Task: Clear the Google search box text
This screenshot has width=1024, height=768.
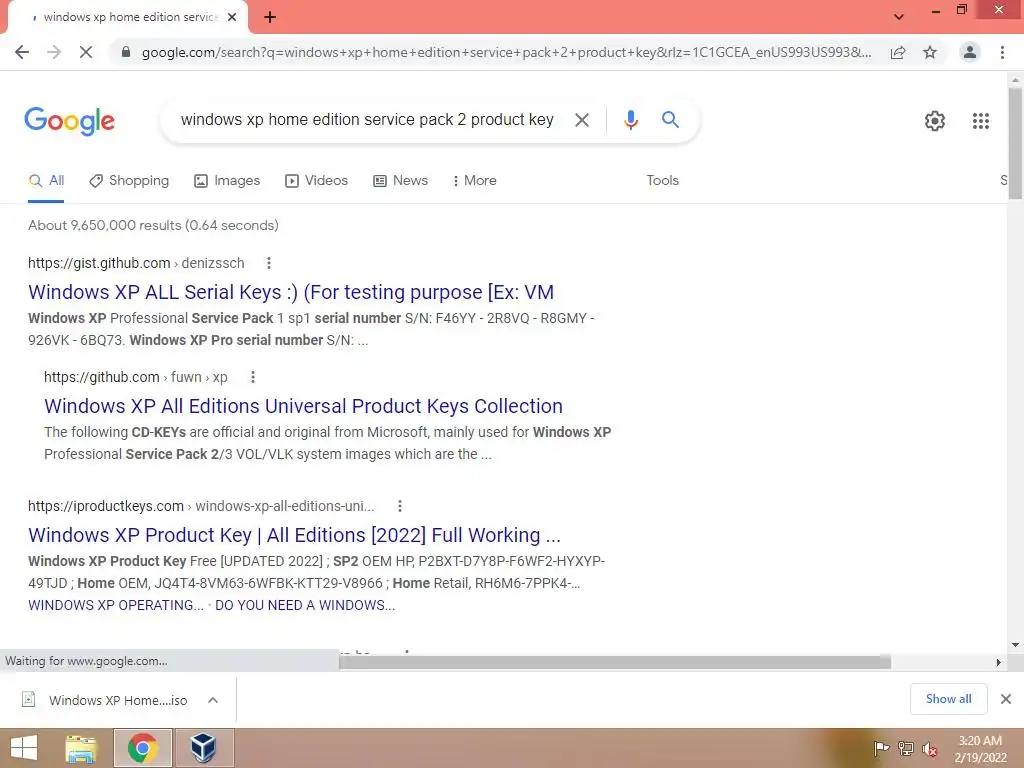Action: tap(581, 120)
